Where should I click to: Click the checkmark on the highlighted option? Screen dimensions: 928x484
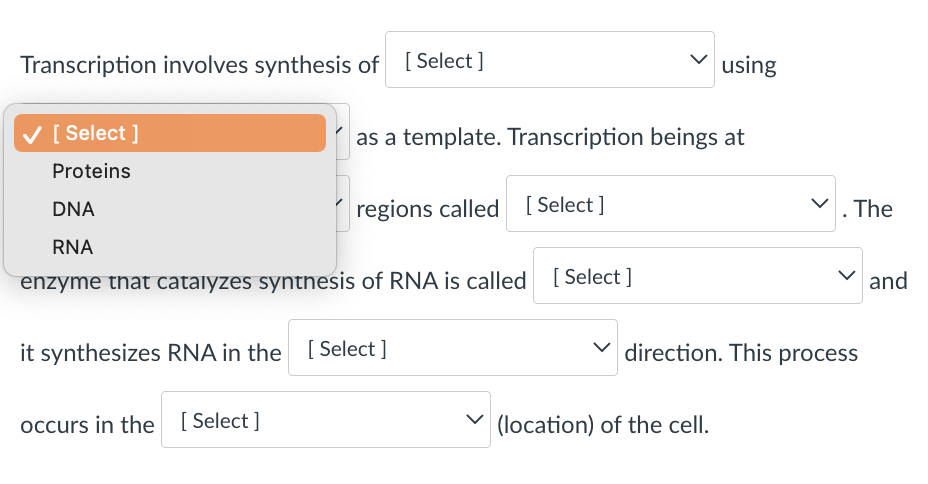[31, 134]
